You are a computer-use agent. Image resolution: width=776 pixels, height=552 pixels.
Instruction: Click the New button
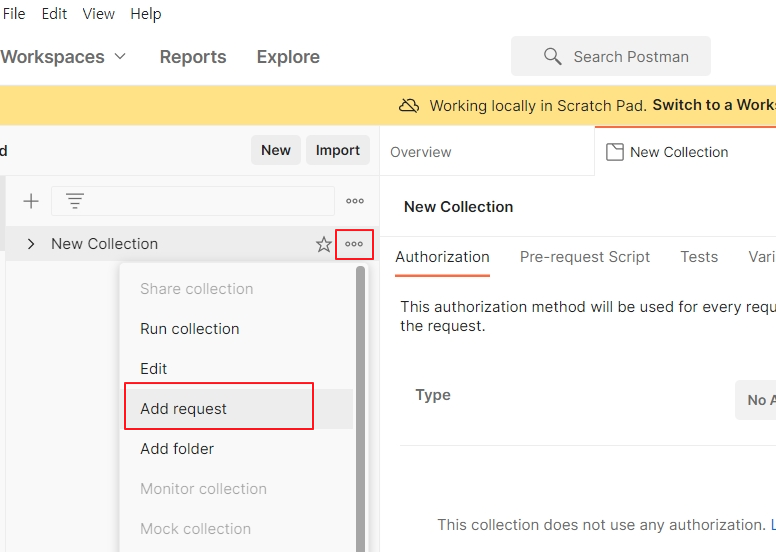click(x=276, y=150)
